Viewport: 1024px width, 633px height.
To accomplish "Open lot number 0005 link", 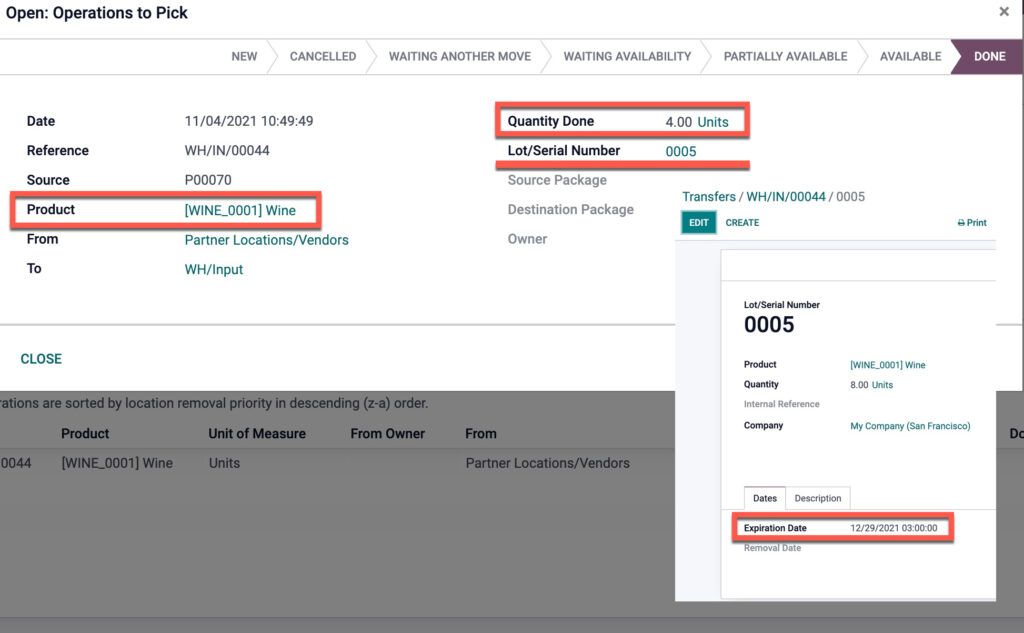I will pos(680,152).
